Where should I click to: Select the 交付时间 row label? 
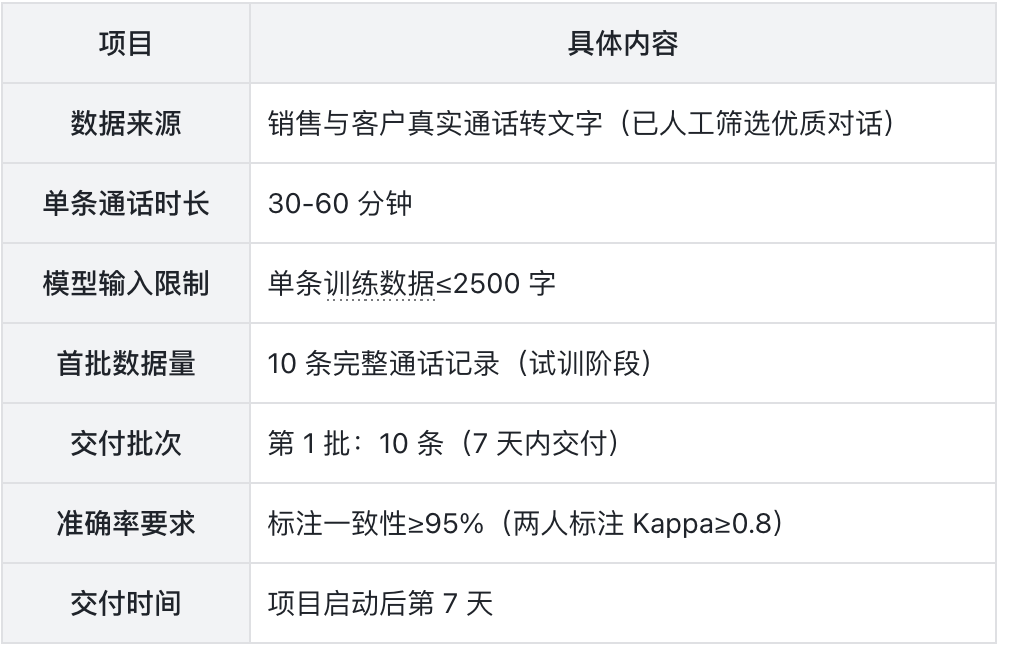(125, 604)
